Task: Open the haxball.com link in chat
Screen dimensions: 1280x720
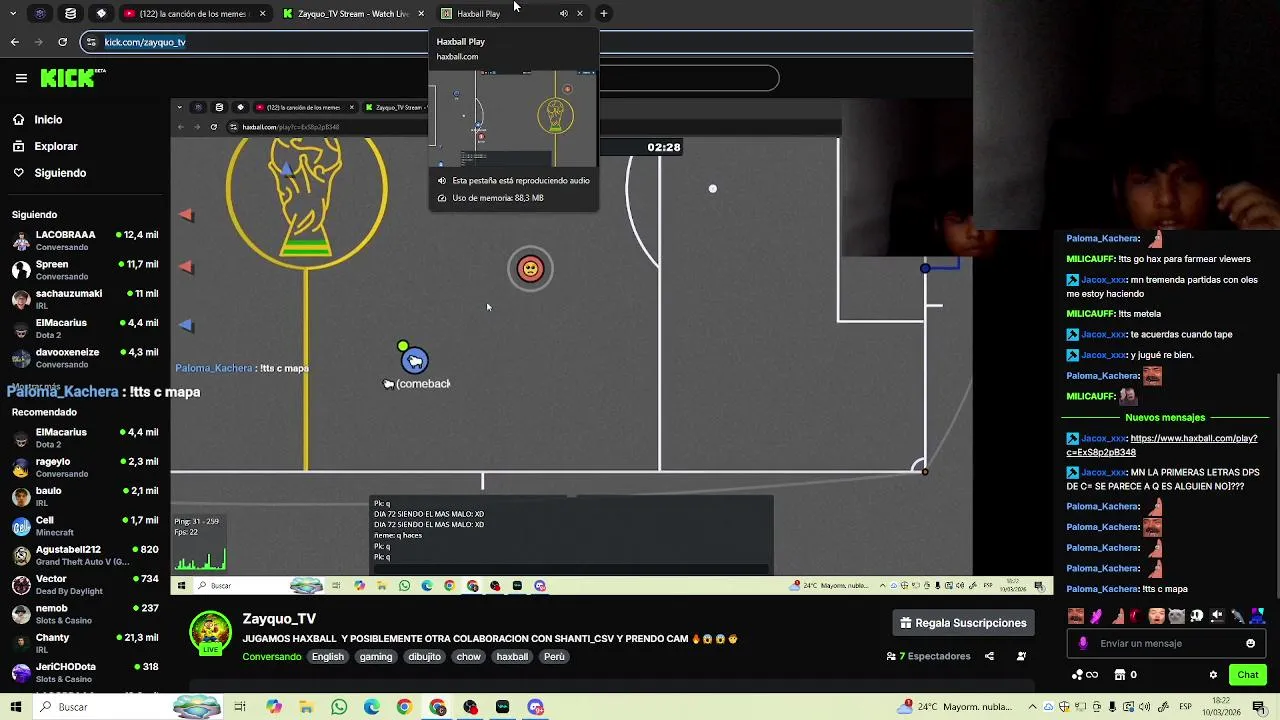Action: tap(1161, 445)
